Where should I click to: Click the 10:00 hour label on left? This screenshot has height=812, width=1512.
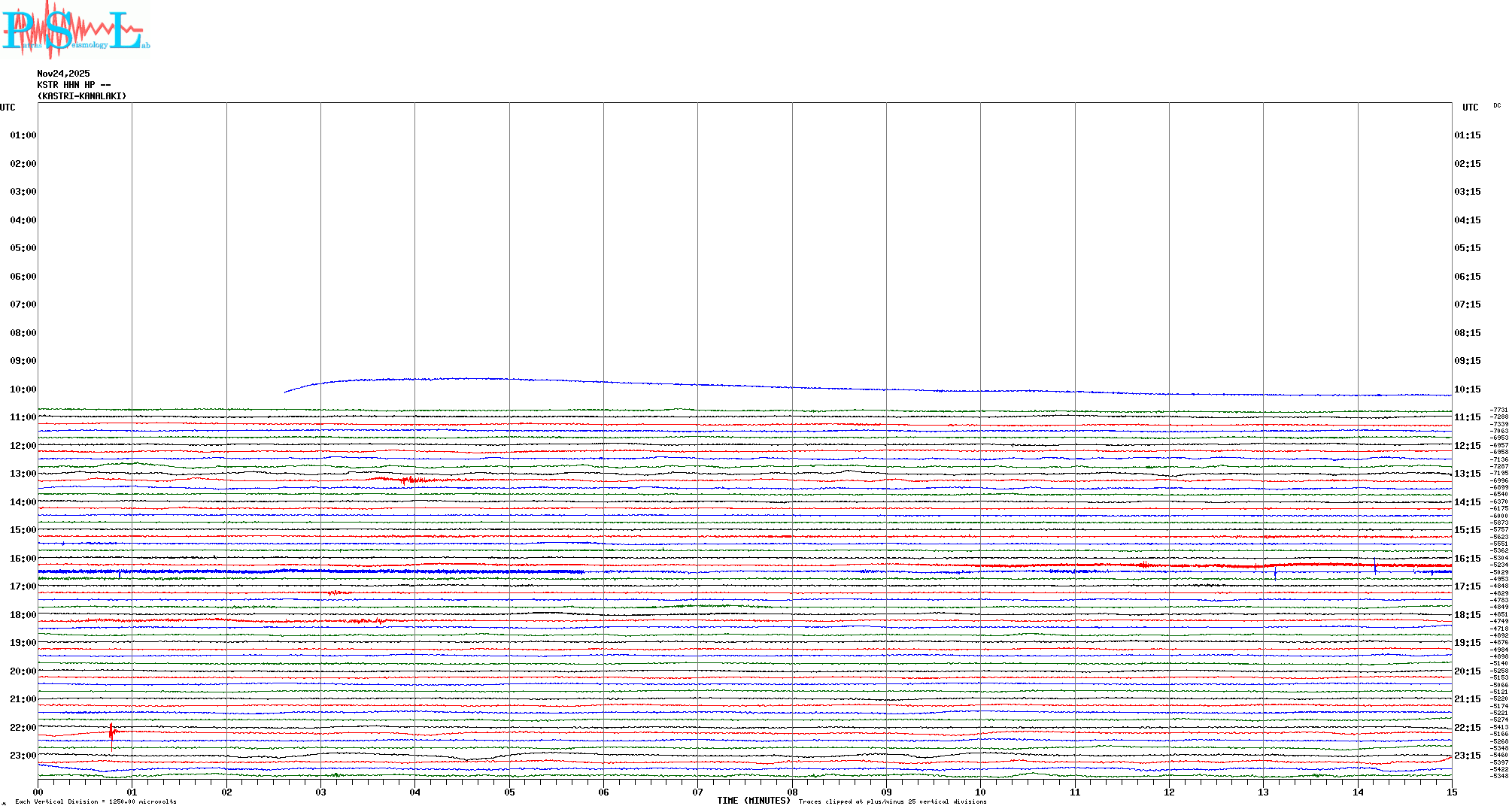coord(23,389)
